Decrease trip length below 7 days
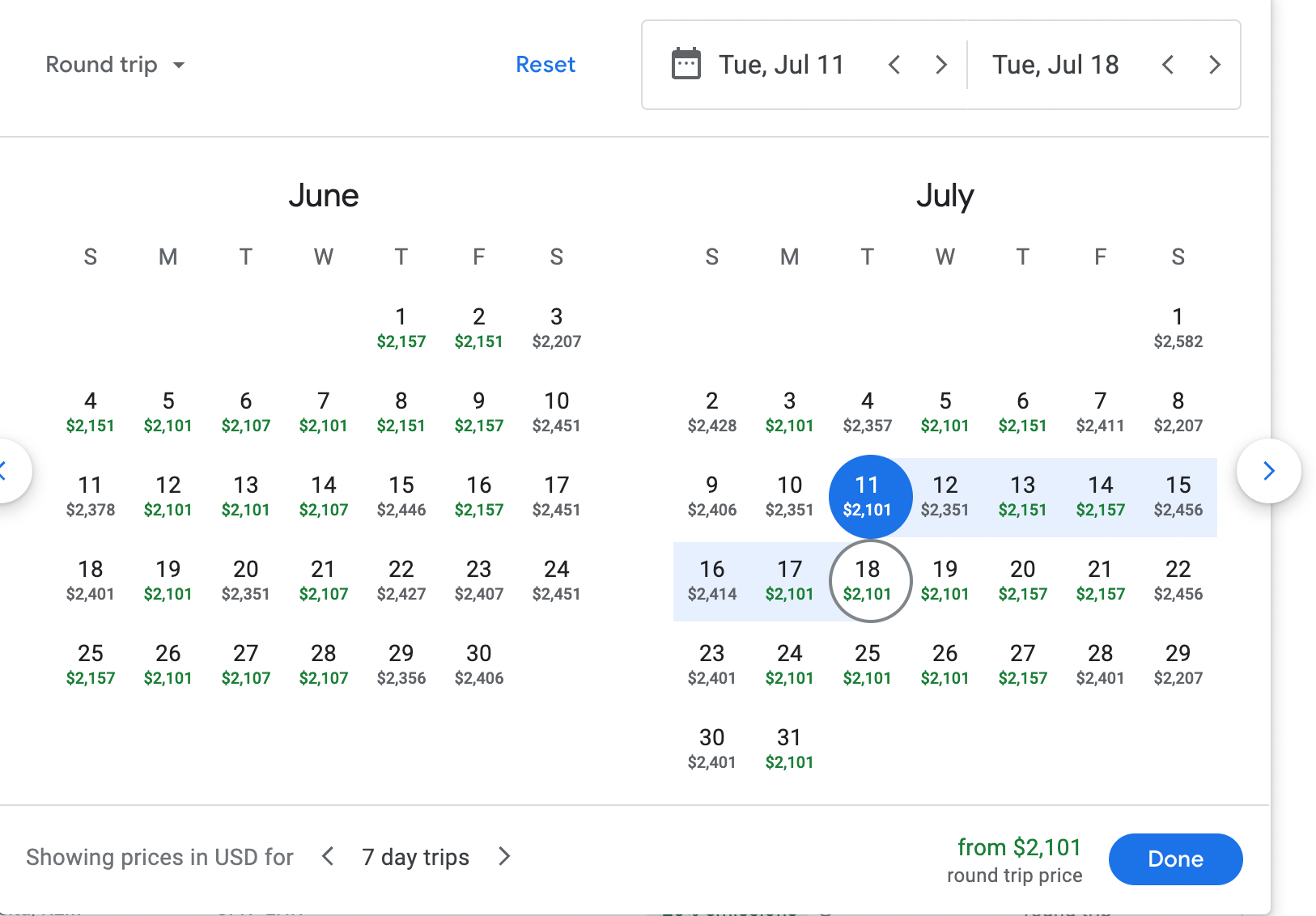 328,856
